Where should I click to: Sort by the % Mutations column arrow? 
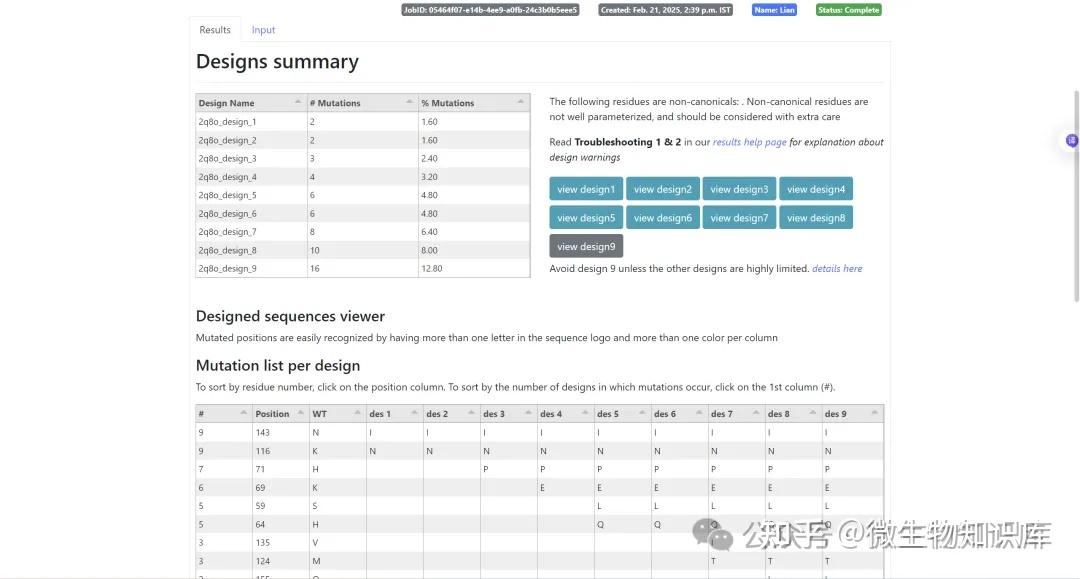coord(522,101)
